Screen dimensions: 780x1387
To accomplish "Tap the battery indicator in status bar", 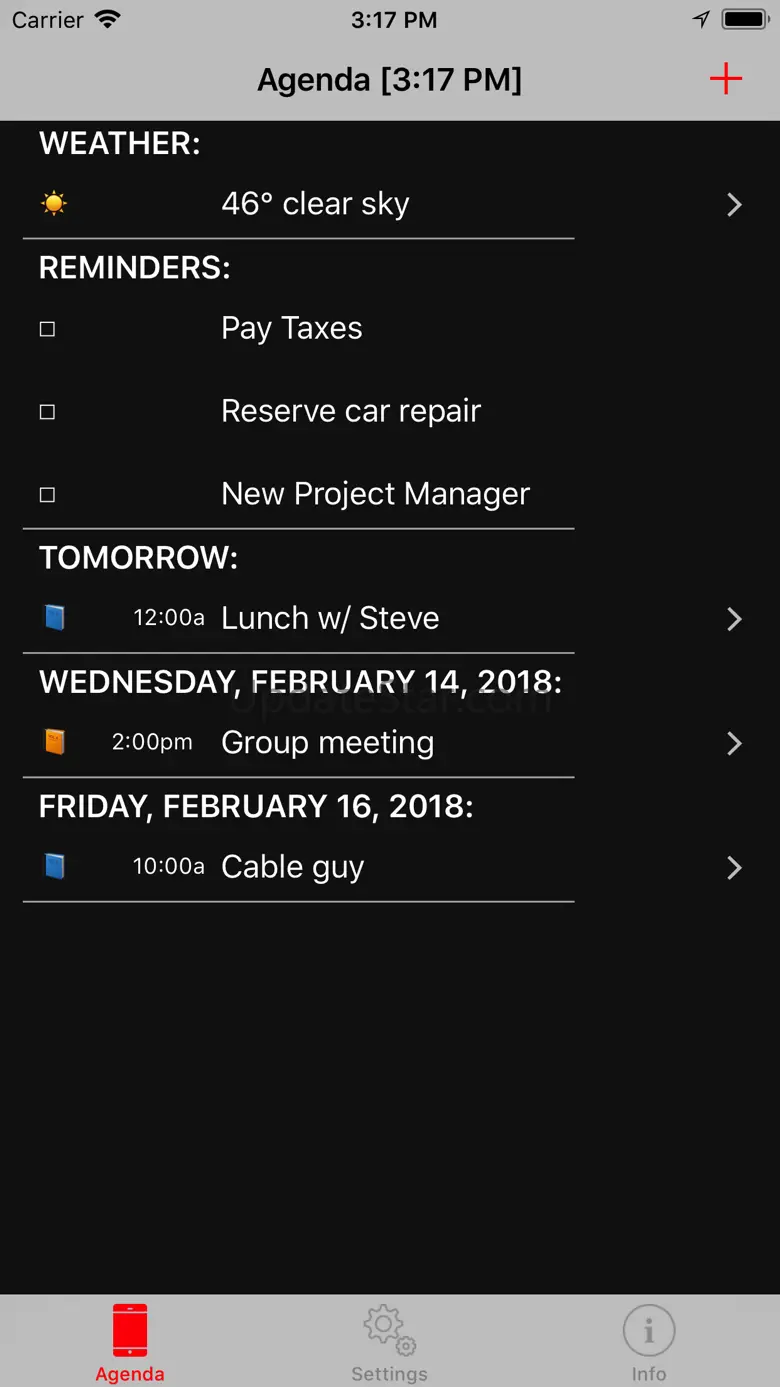I will click(743, 20).
